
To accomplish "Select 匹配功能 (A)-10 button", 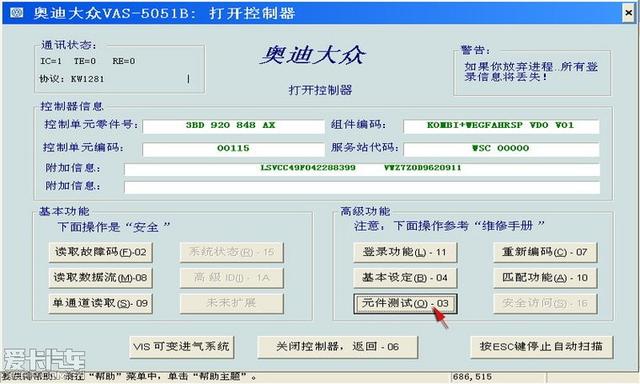I will pyautogui.click(x=545, y=278).
